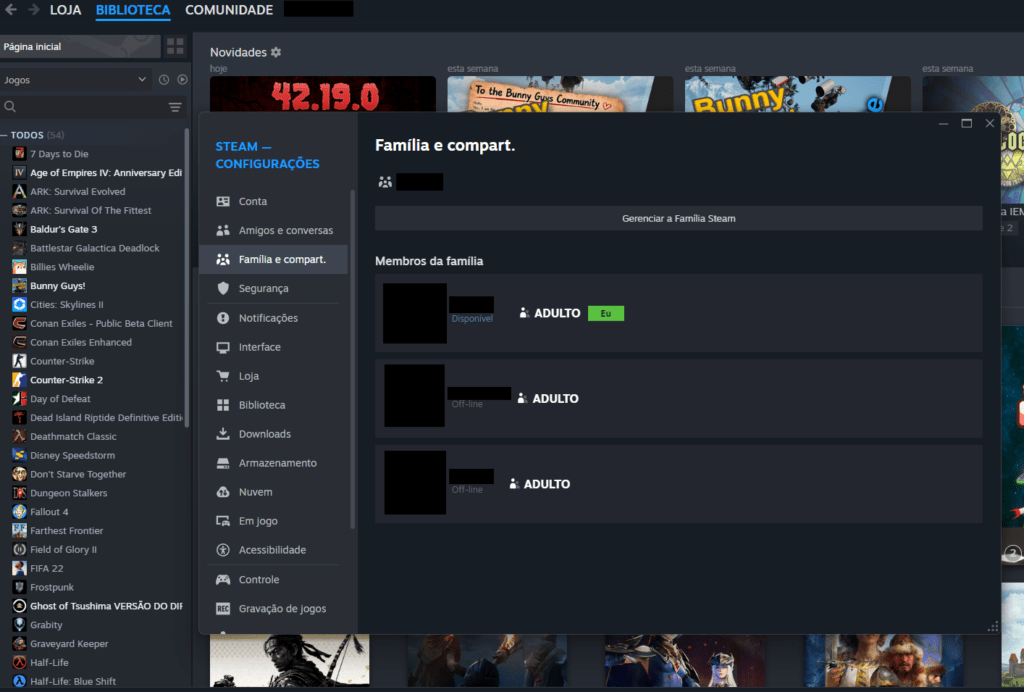The image size is (1024, 692).
Task: Open the LOJA store tab
Action: [x=65, y=10]
